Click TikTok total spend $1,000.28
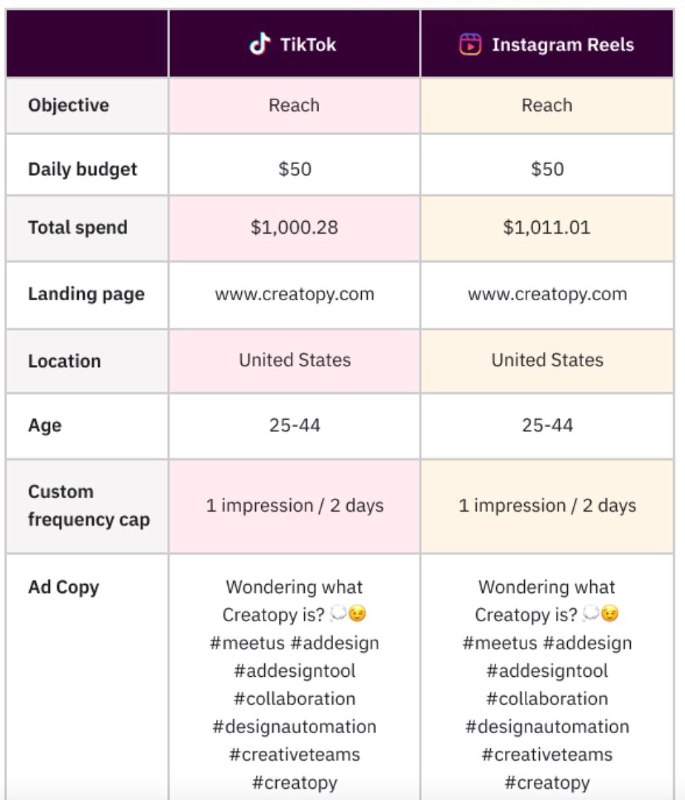The width and height of the screenshot is (685, 800). (294, 227)
